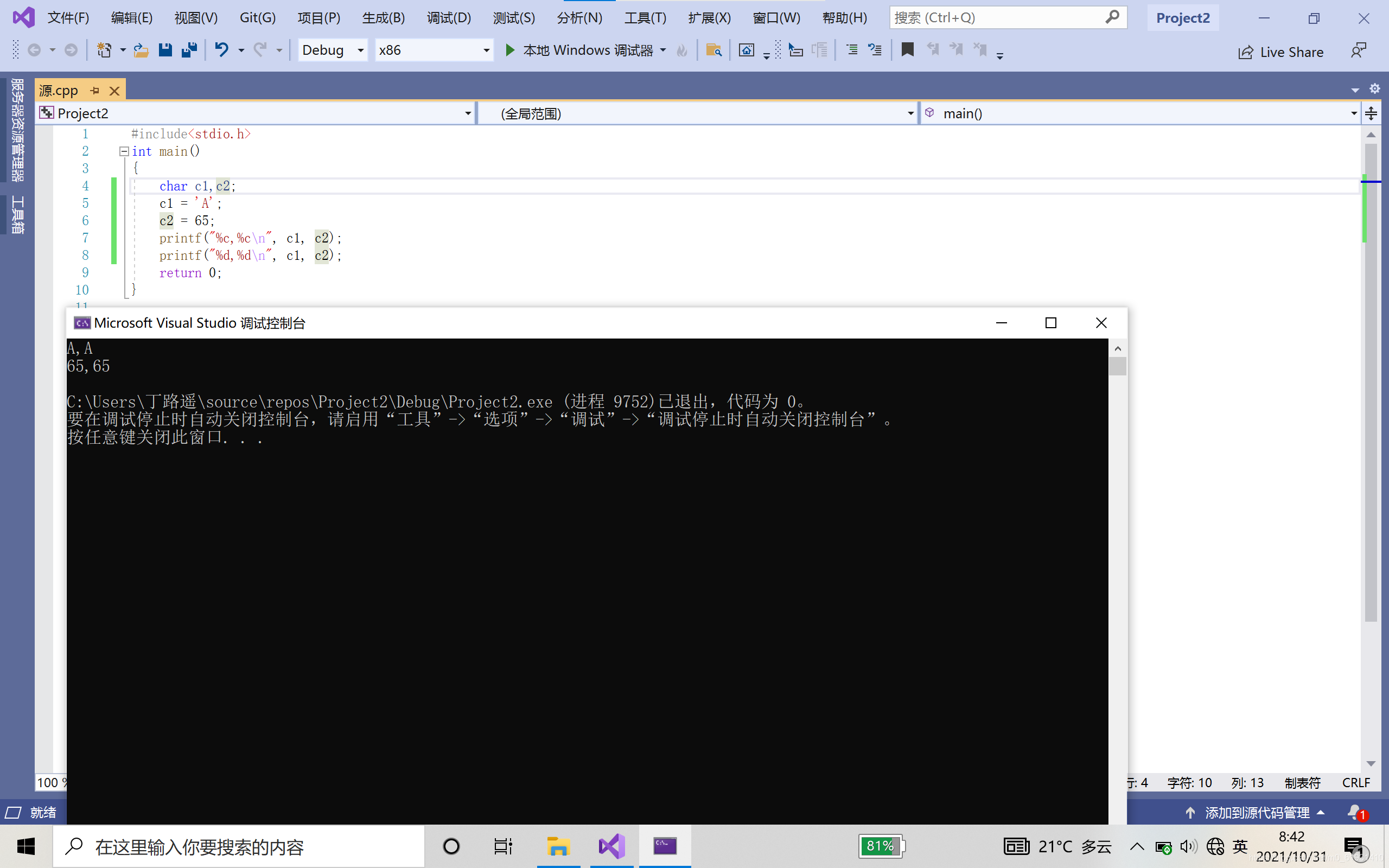Click the home window icon in toolbar
Screen dimensions: 1389x868
(x=746, y=50)
